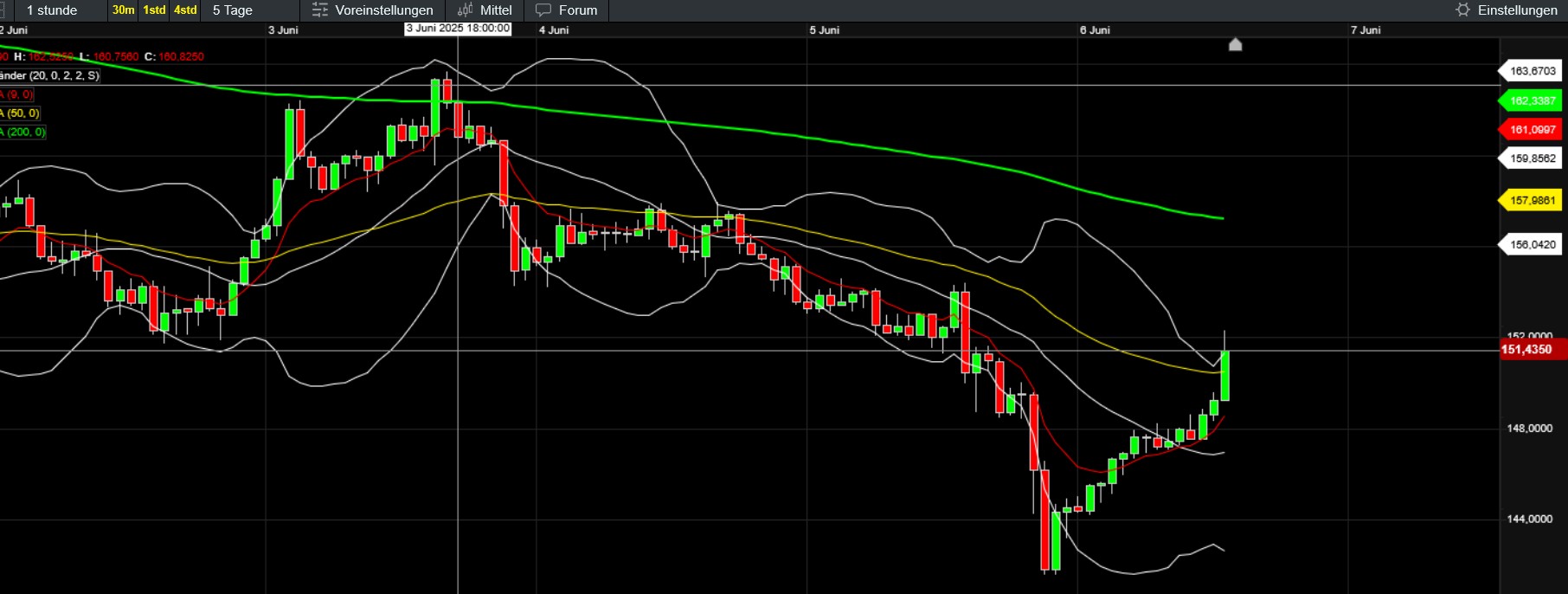
Task: Select the 30m interval shortcut
Action: click(124, 10)
